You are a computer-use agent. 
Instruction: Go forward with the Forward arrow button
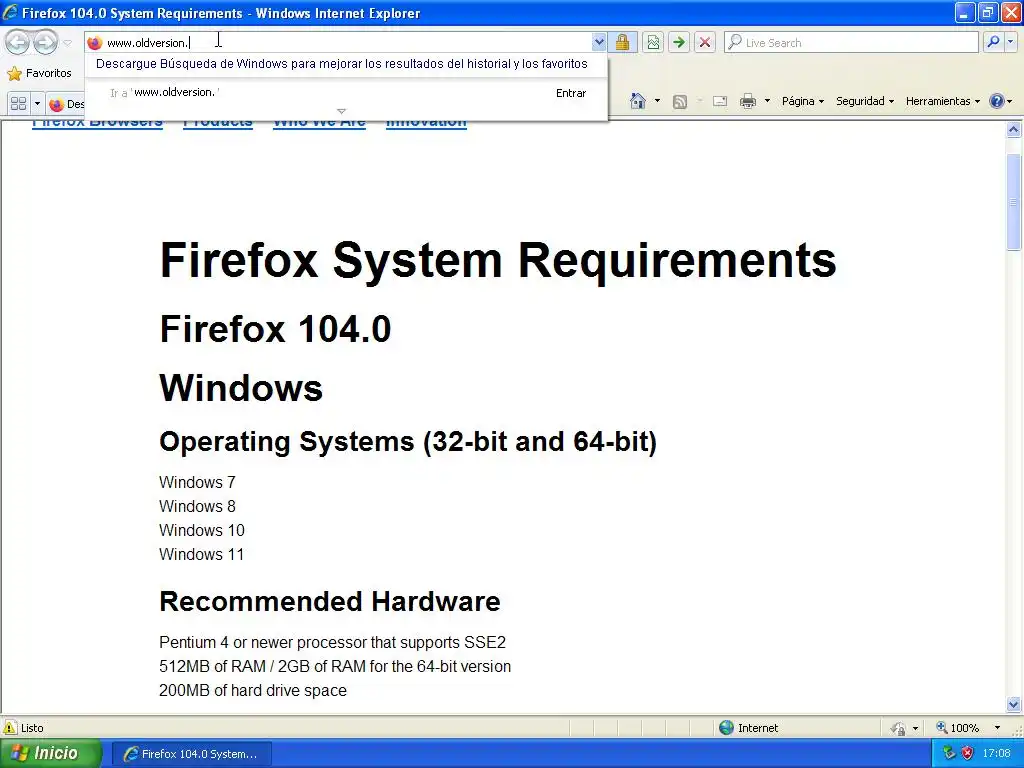point(45,42)
